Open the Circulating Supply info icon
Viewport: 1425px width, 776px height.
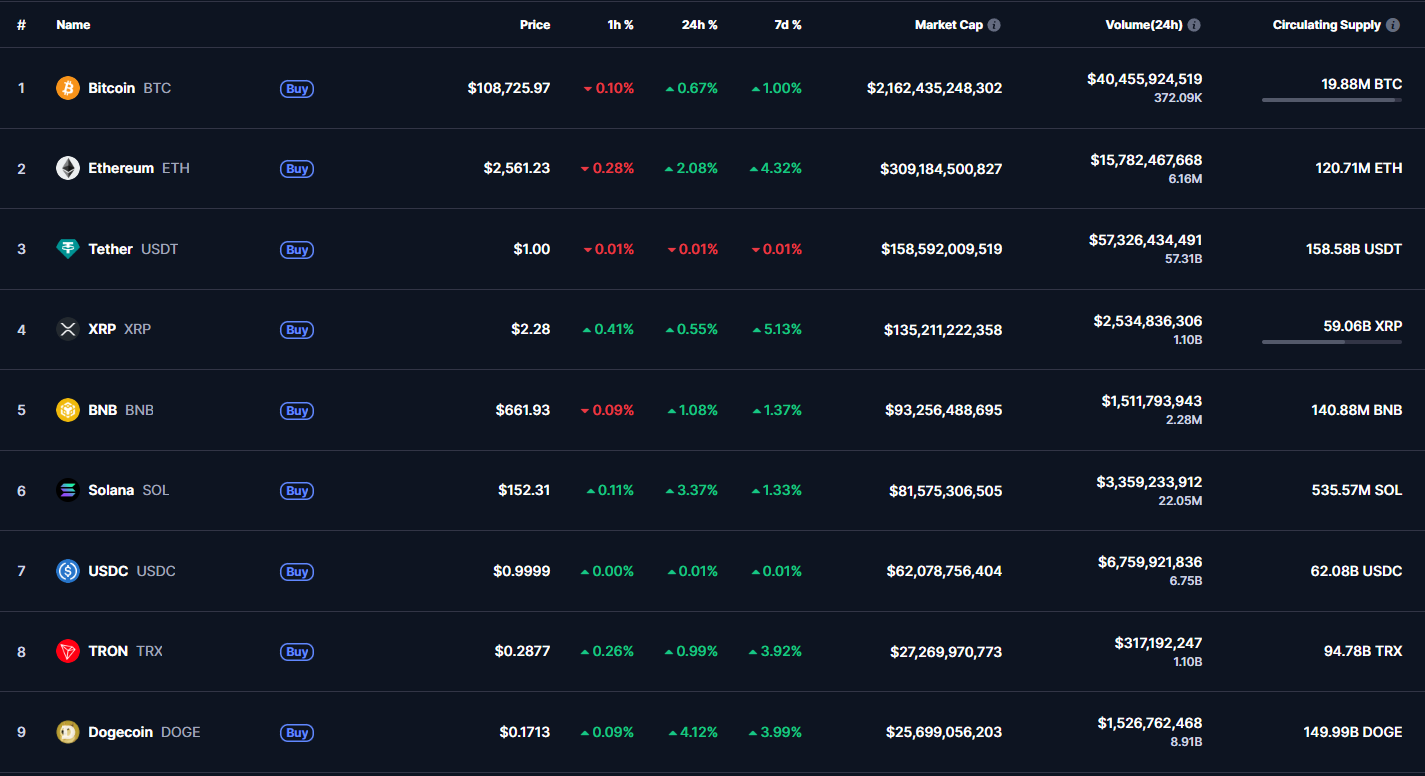[x=1393, y=24]
